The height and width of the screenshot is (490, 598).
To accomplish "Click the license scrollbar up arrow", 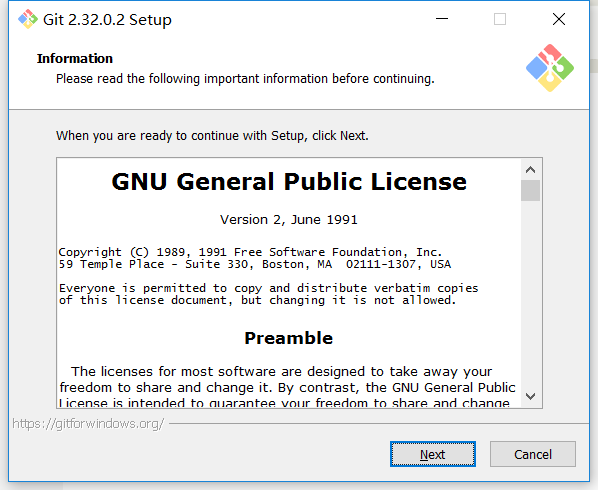I will [x=530, y=170].
